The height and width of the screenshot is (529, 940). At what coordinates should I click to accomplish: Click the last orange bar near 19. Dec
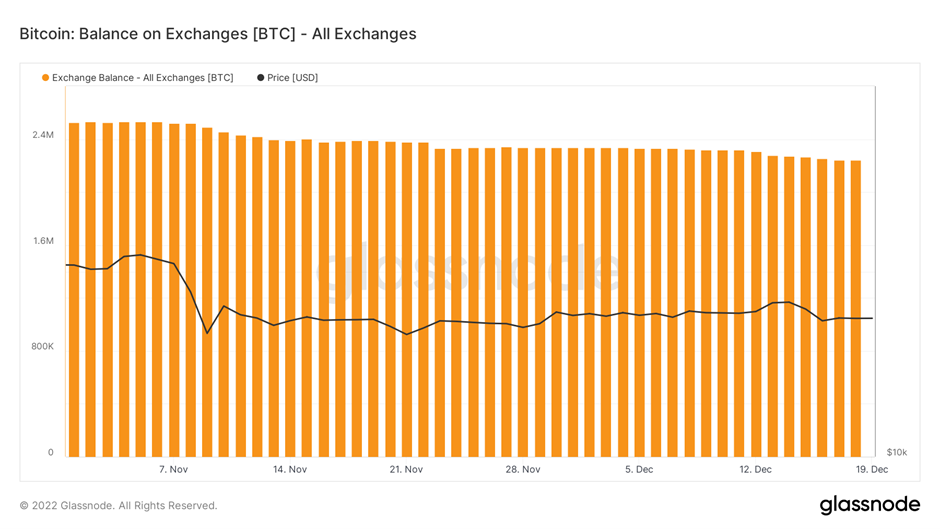(855, 309)
